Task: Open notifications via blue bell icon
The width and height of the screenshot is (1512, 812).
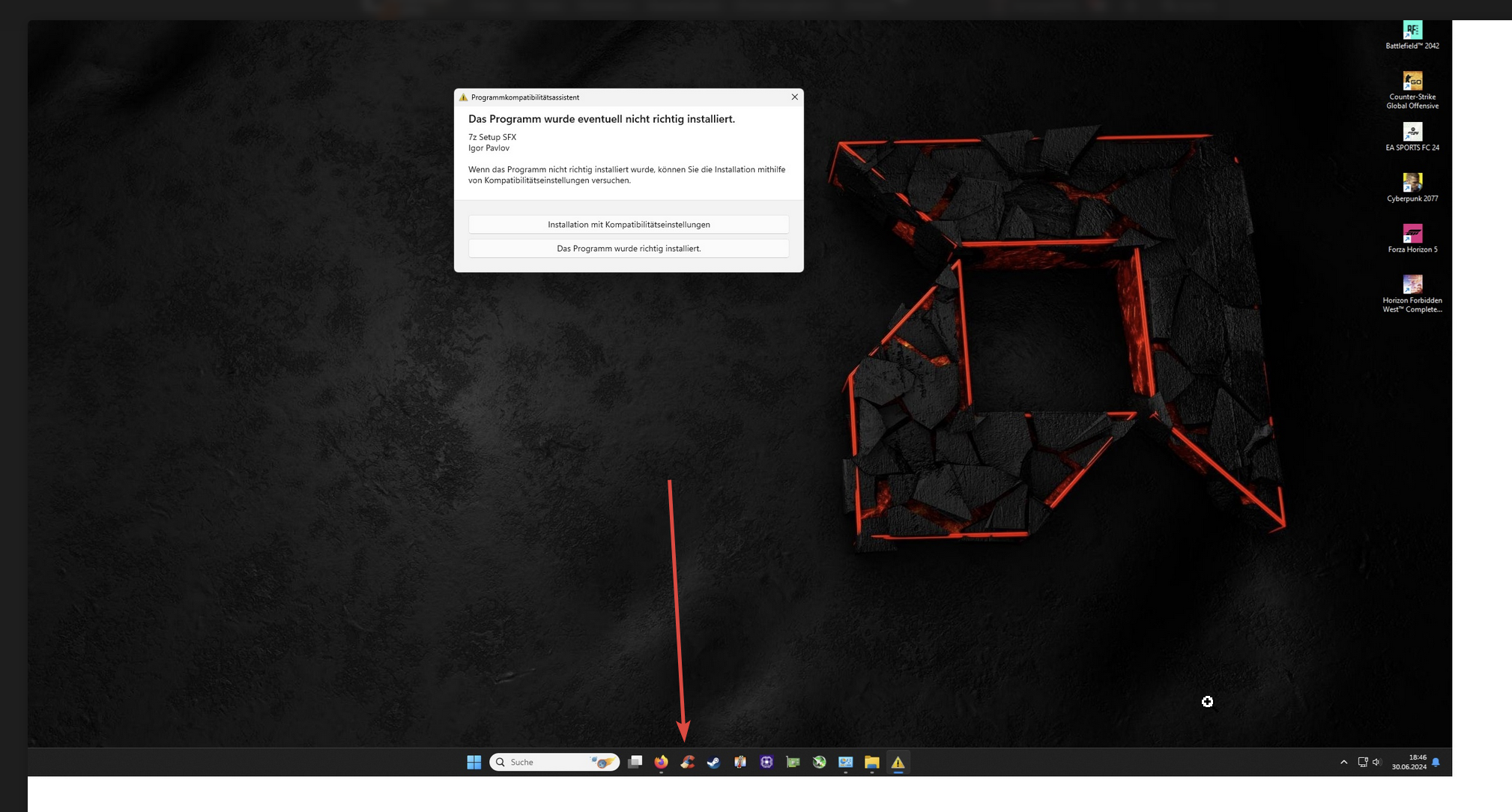Action: pyautogui.click(x=1436, y=763)
